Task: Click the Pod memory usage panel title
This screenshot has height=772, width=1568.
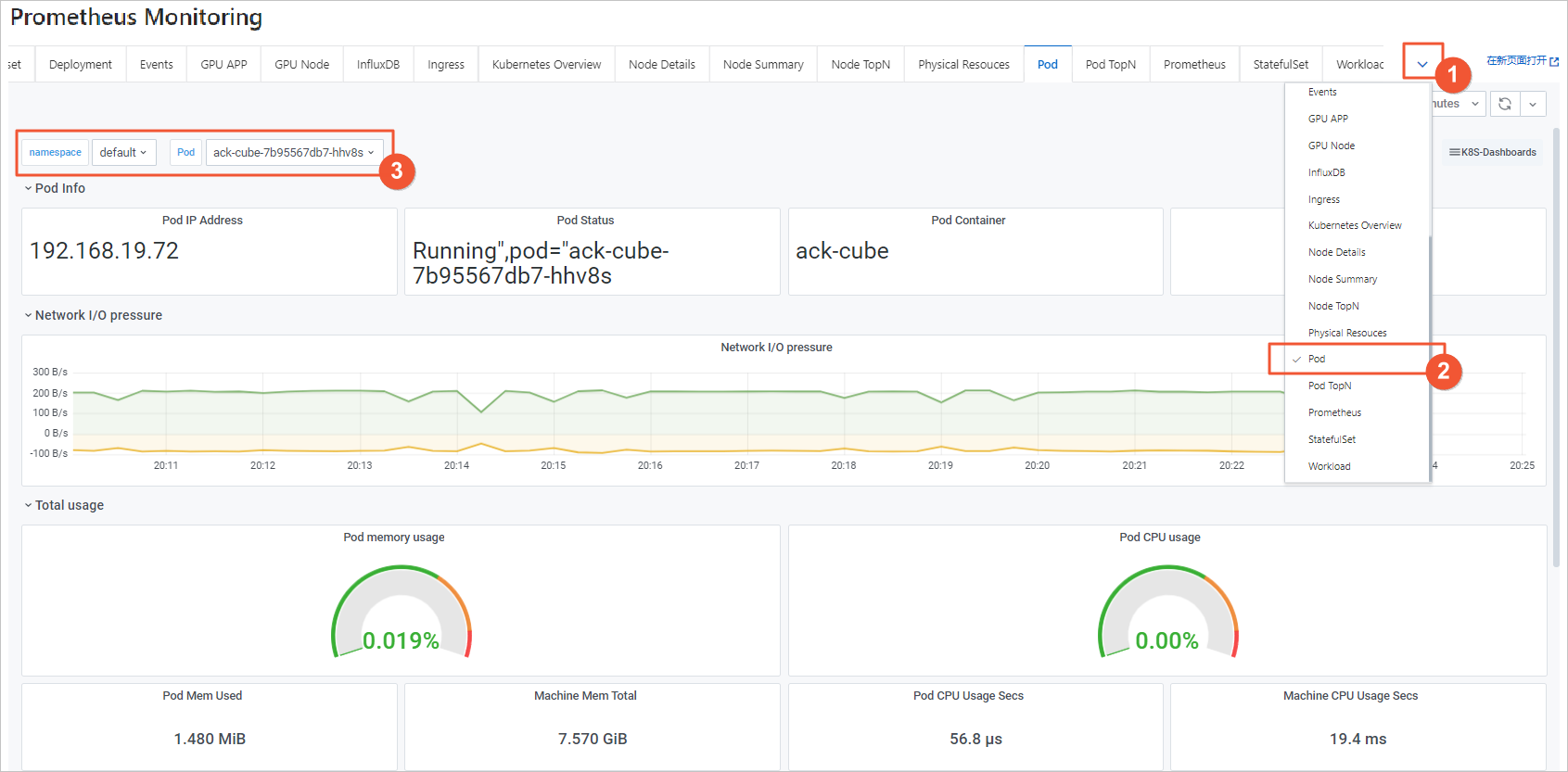Action: (x=394, y=538)
